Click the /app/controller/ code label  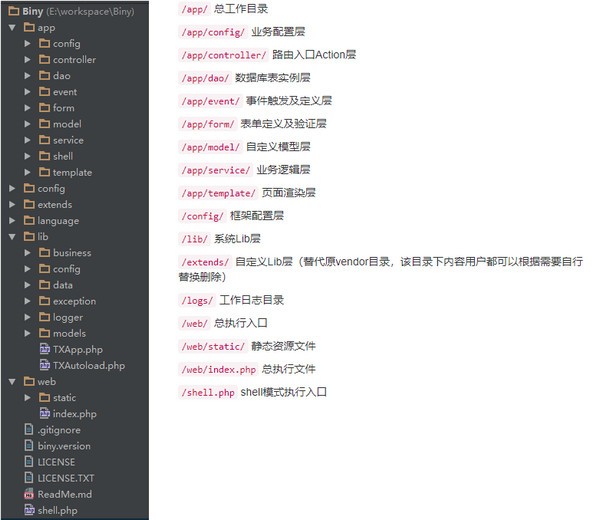(223, 55)
